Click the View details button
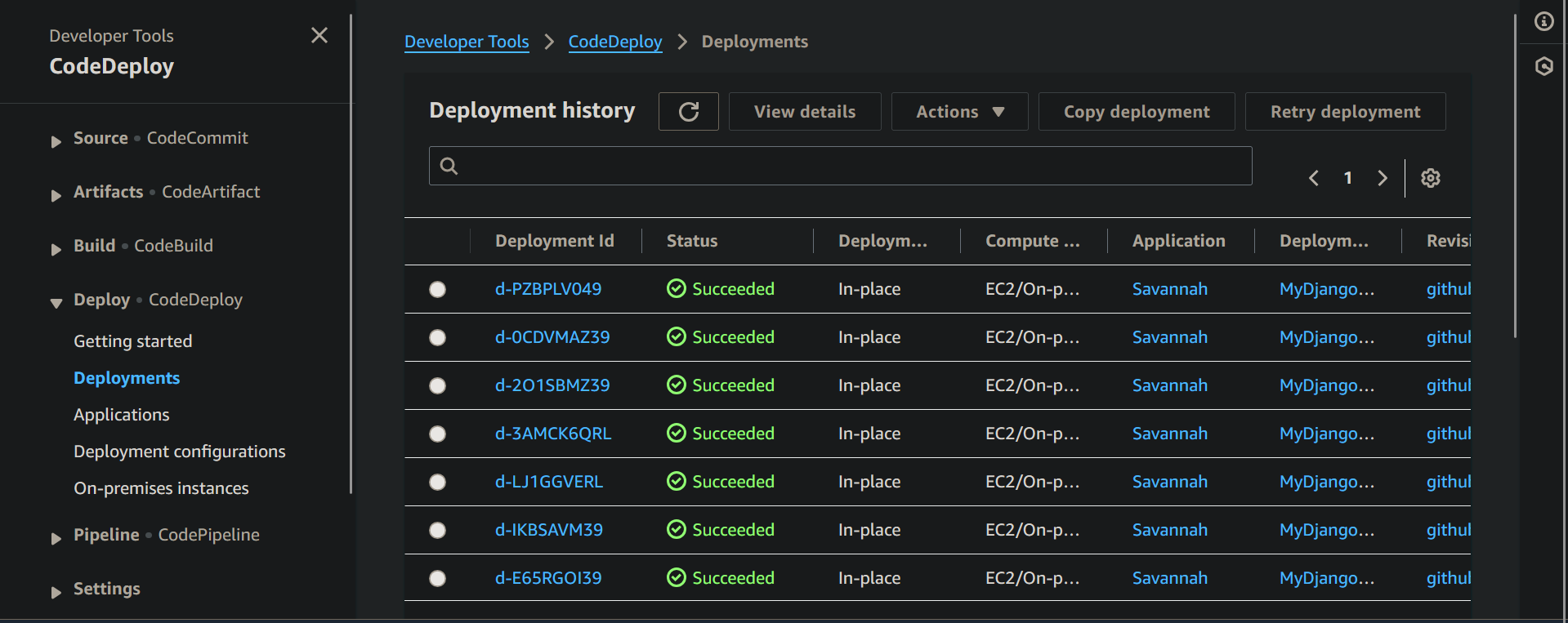Screen dimensions: 1568x623 tap(805, 112)
